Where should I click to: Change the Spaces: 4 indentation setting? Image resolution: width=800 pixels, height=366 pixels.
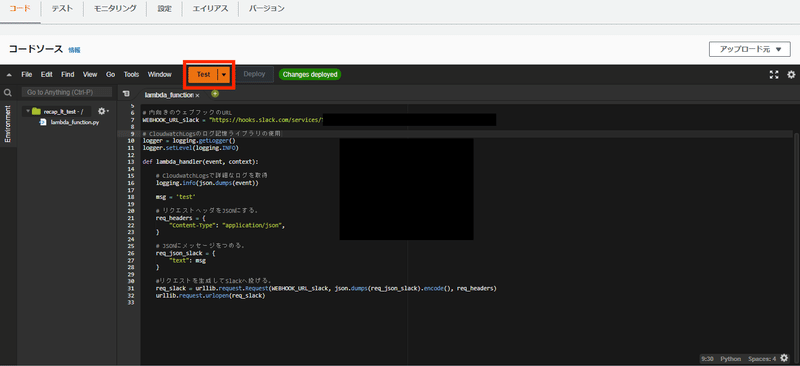tap(762, 359)
